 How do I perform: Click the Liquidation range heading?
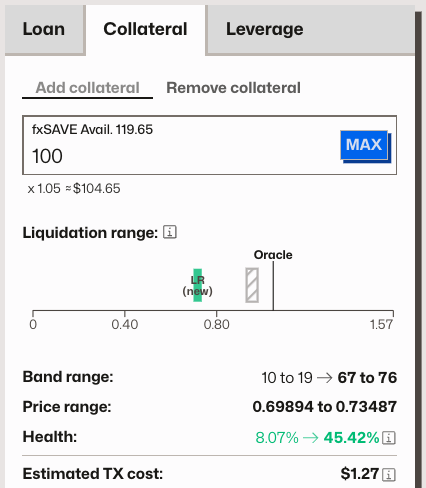tap(90, 233)
